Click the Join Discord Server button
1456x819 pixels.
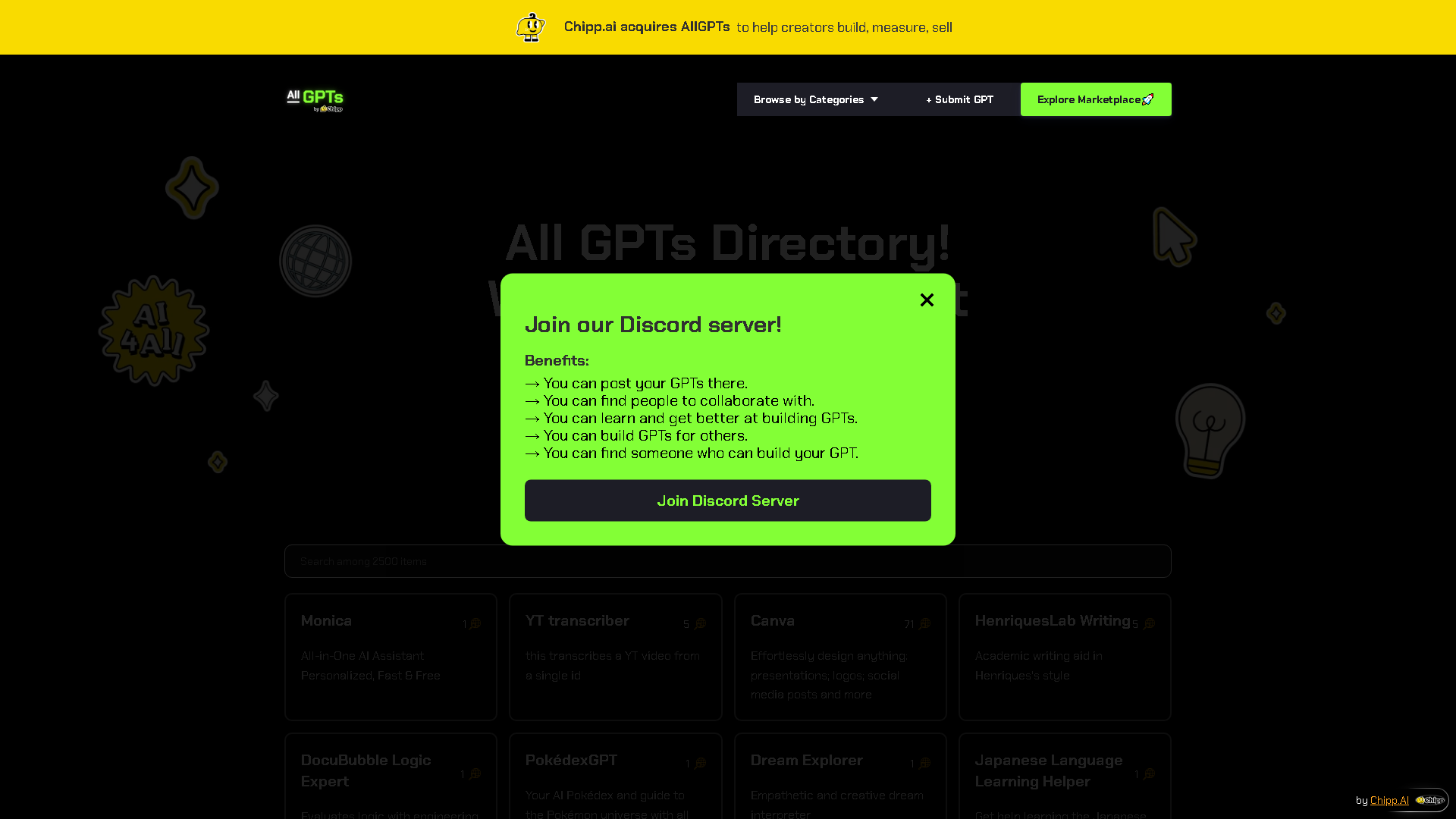(x=728, y=500)
